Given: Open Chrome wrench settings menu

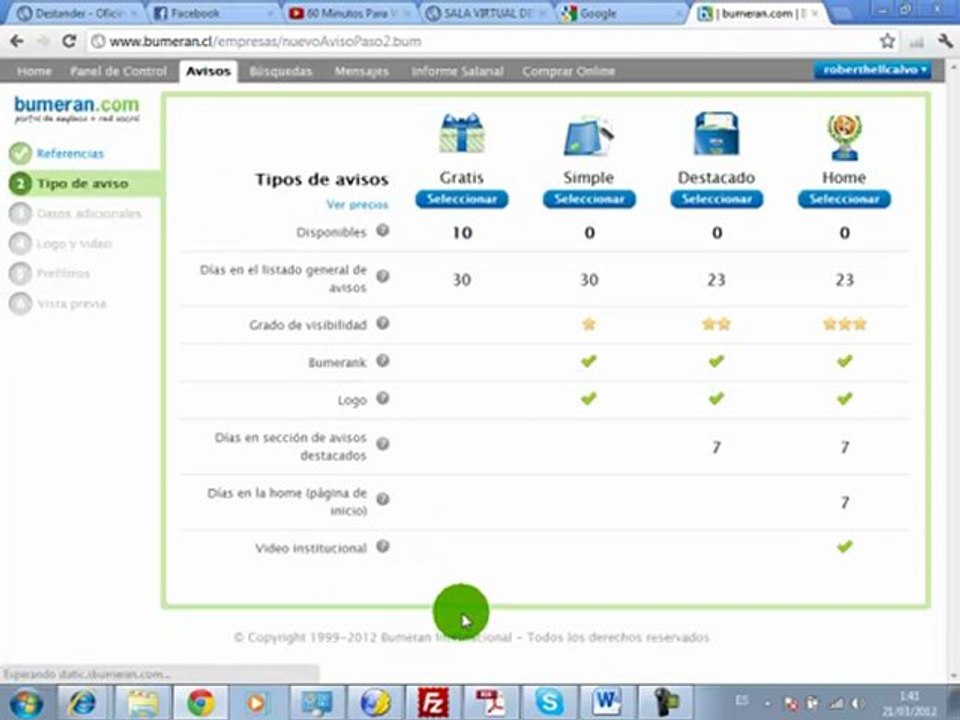Looking at the screenshot, I should click(x=945, y=41).
